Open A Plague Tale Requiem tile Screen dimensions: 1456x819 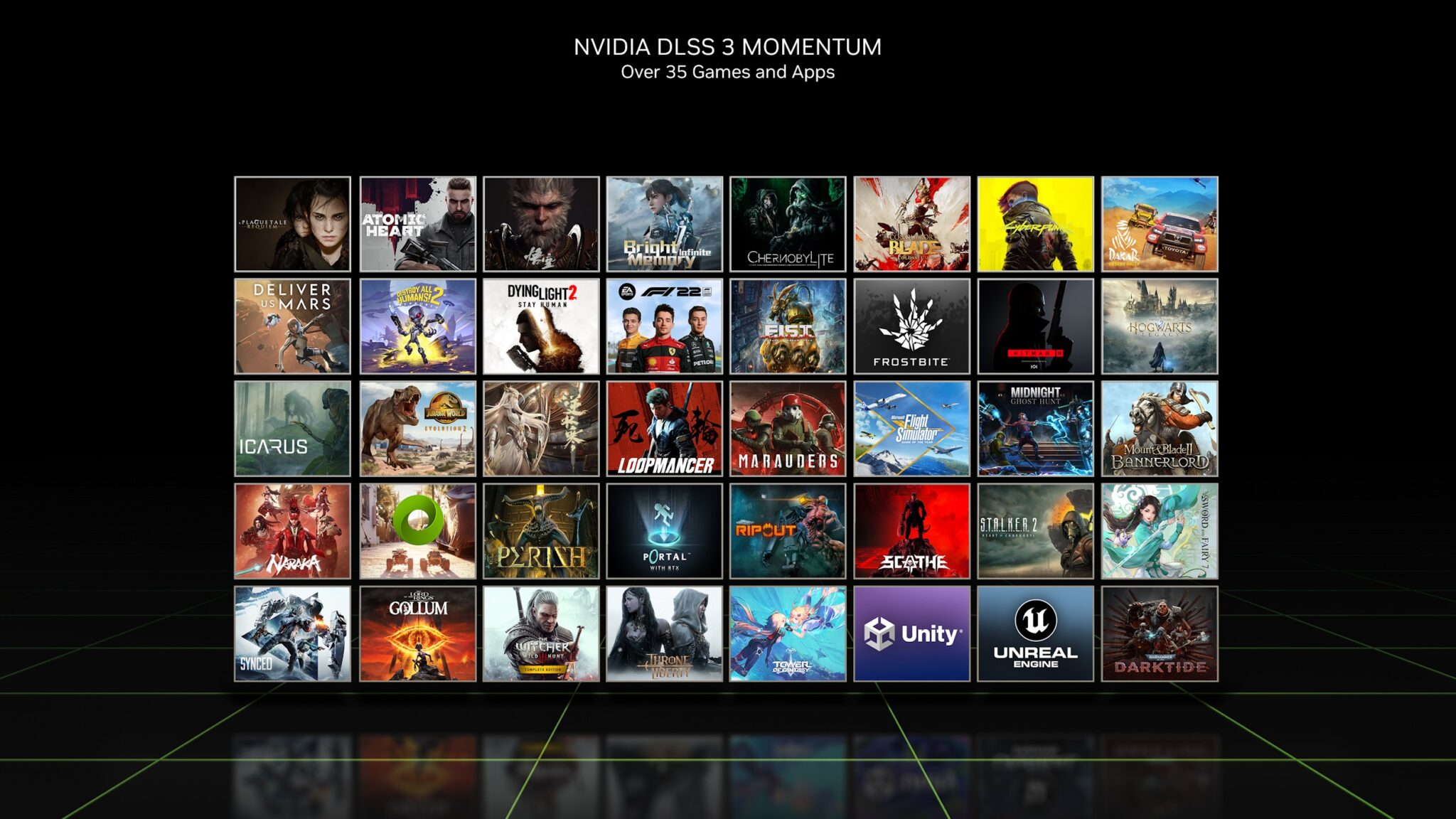tap(293, 223)
